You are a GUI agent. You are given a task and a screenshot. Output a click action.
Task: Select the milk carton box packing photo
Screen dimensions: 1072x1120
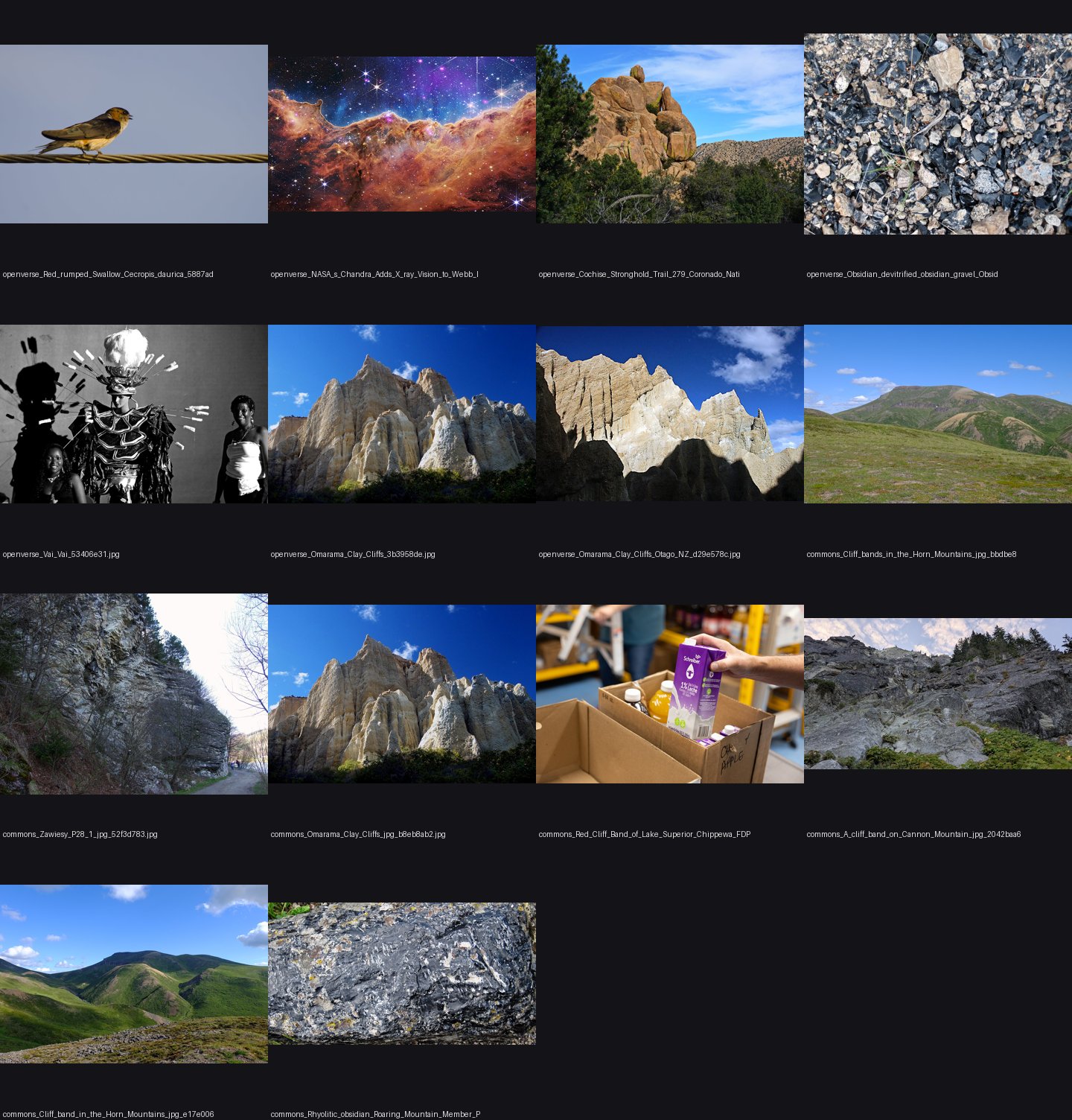click(x=670, y=694)
